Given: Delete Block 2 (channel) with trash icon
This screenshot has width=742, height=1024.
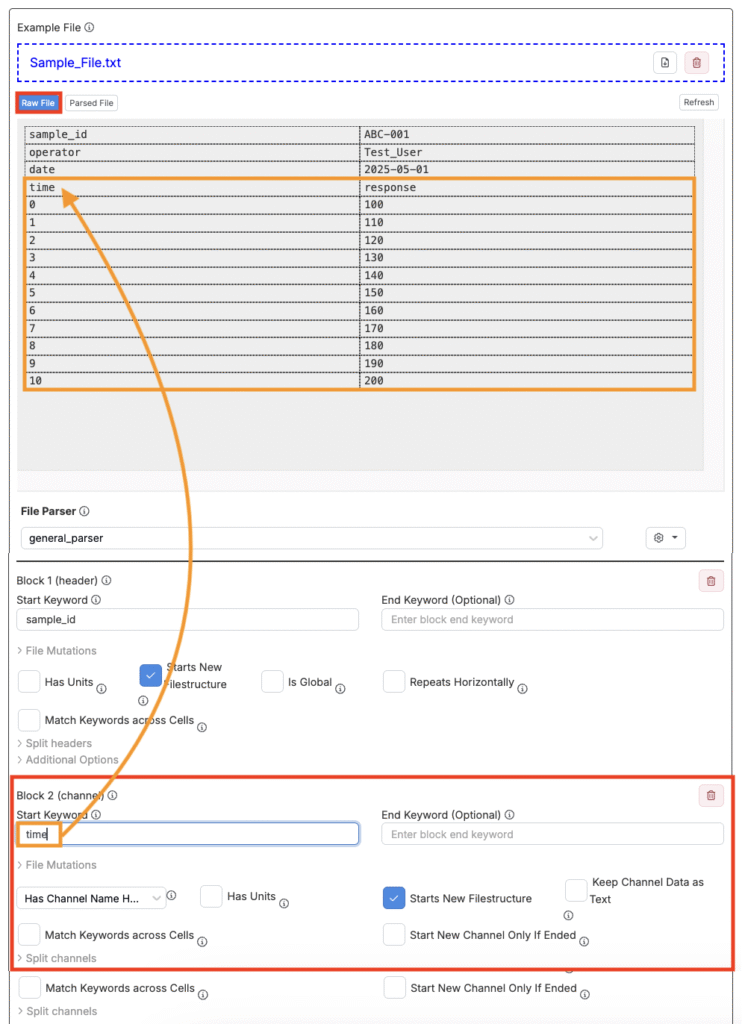Looking at the screenshot, I should (710, 796).
